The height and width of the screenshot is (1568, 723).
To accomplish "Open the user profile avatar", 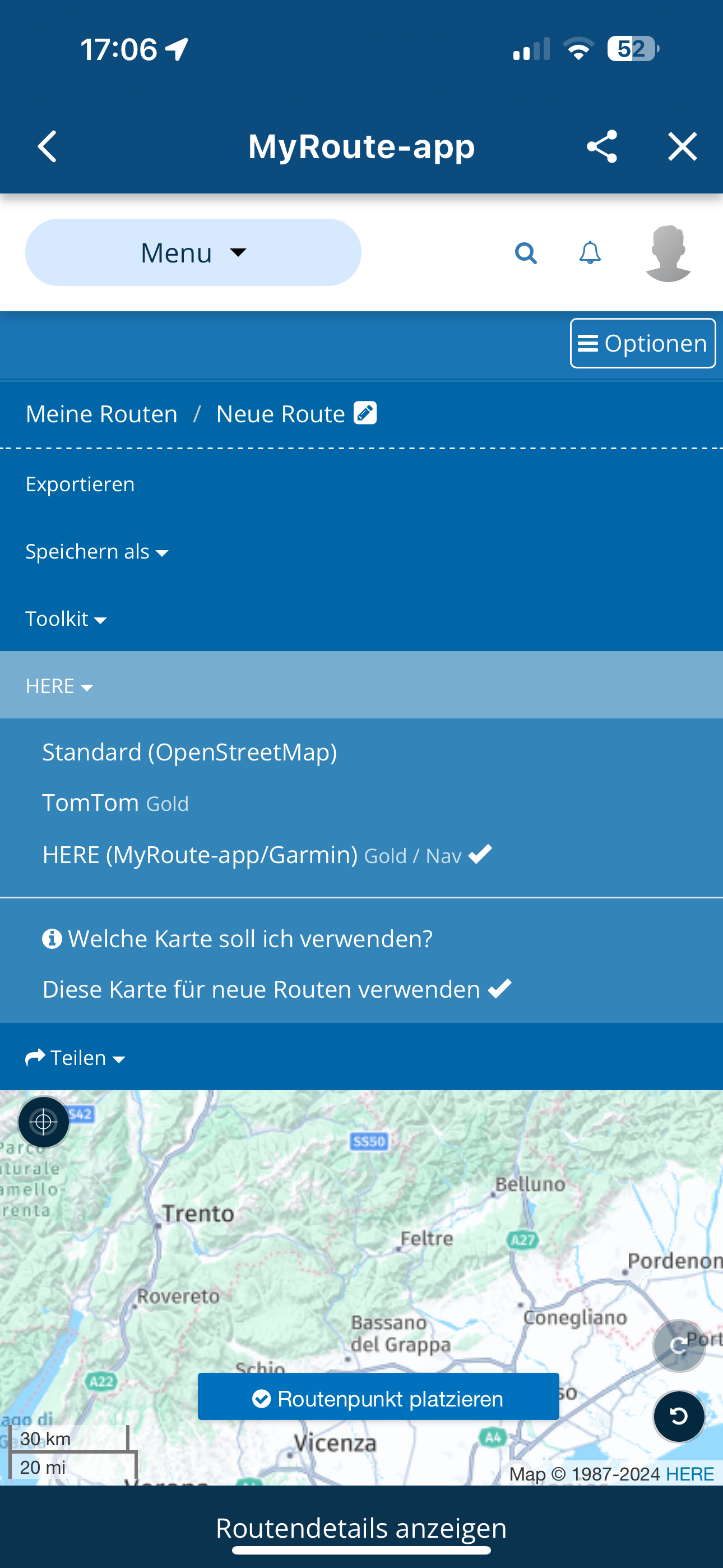I will [x=668, y=253].
